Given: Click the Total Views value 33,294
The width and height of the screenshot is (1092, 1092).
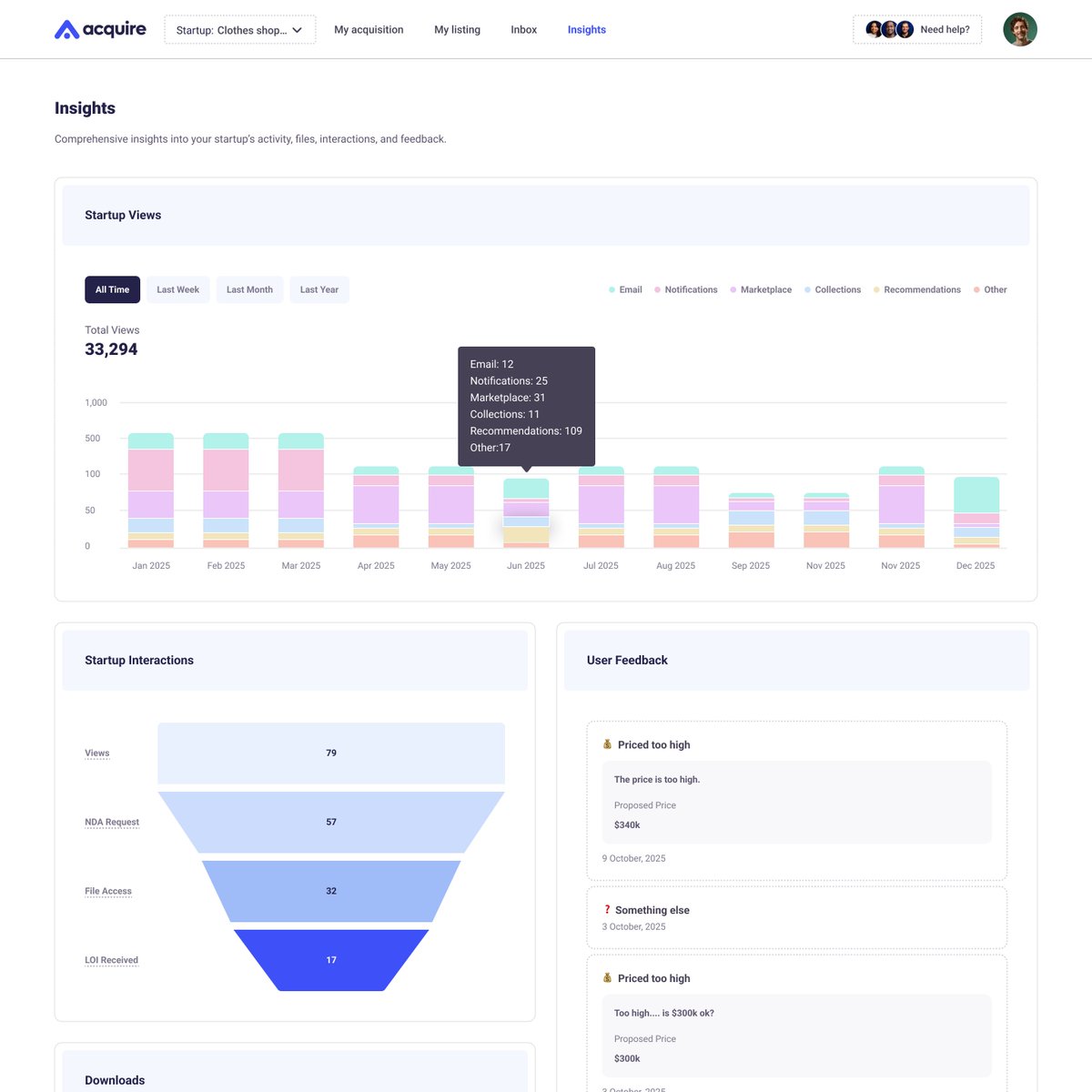Looking at the screenshot, I should pos(111,349).
